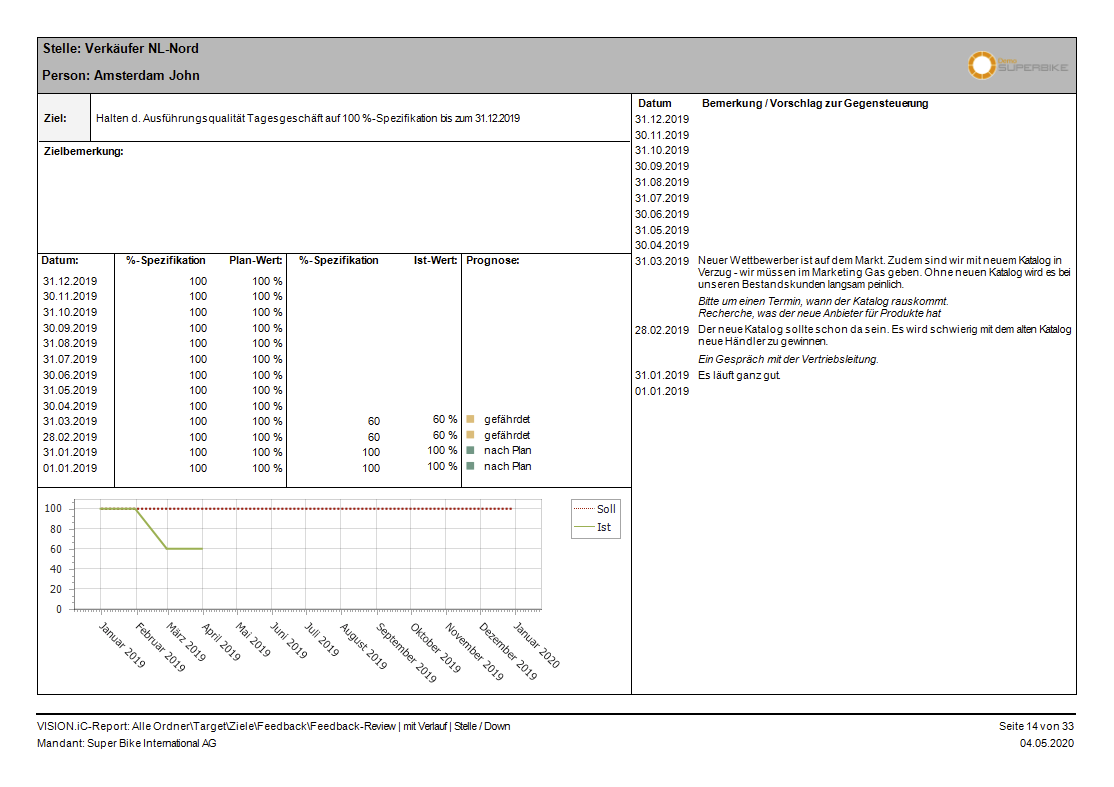1114x787 pixels.
Task: Select date 31.03.2019 in the remarks list
Action: pos(662,261)
